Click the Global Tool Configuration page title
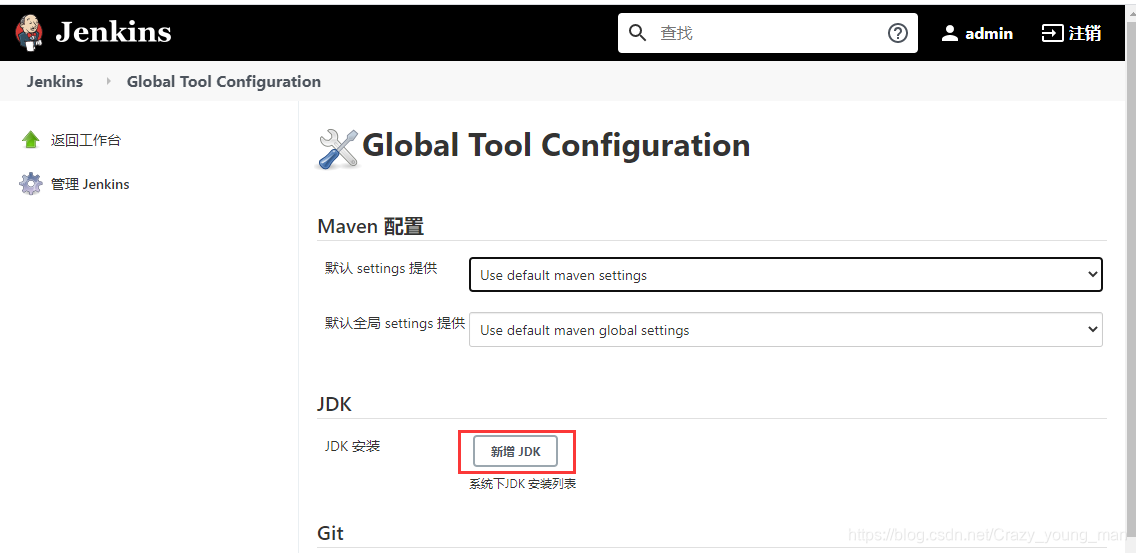The height and width of the screenshot is (553, 1136). (x=556, y=145)
